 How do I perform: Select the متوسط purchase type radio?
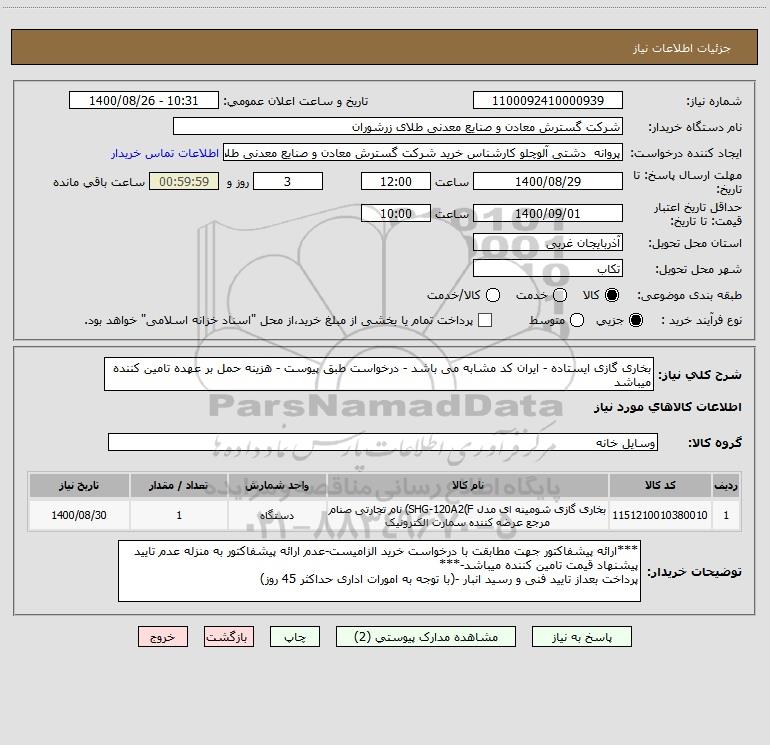(x=577, y=320)
